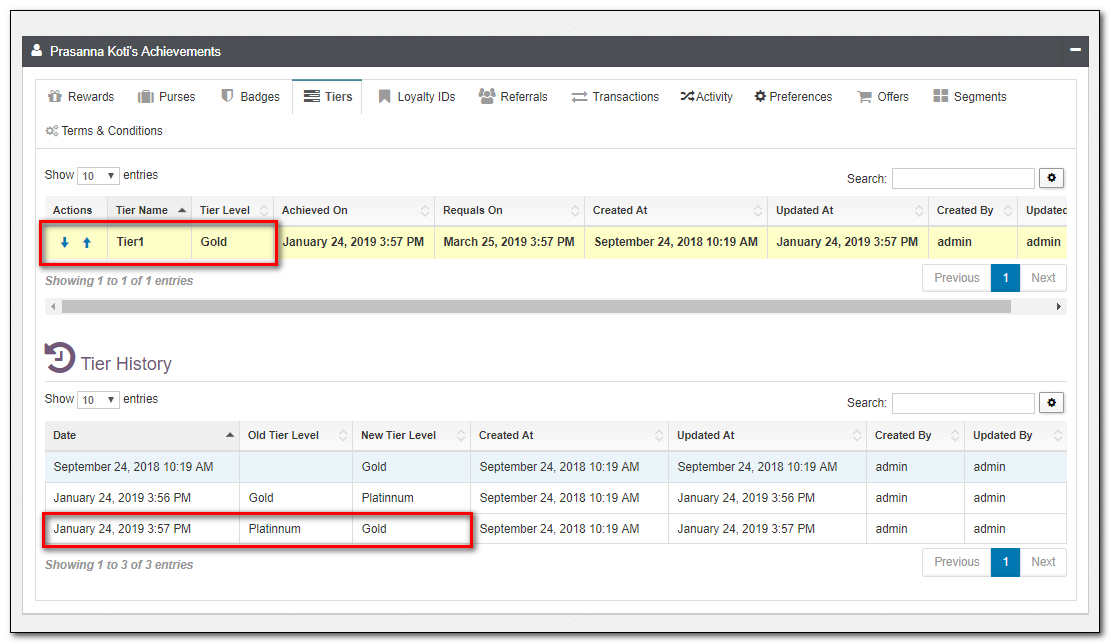Click the upgrade tier up arrow icon

tap(87, 243)
